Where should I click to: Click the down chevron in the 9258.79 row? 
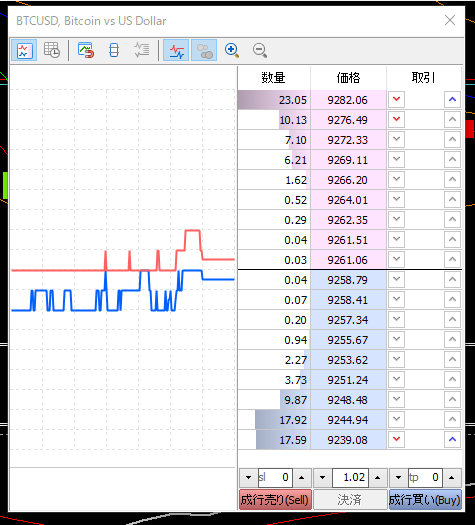[397, 279]
